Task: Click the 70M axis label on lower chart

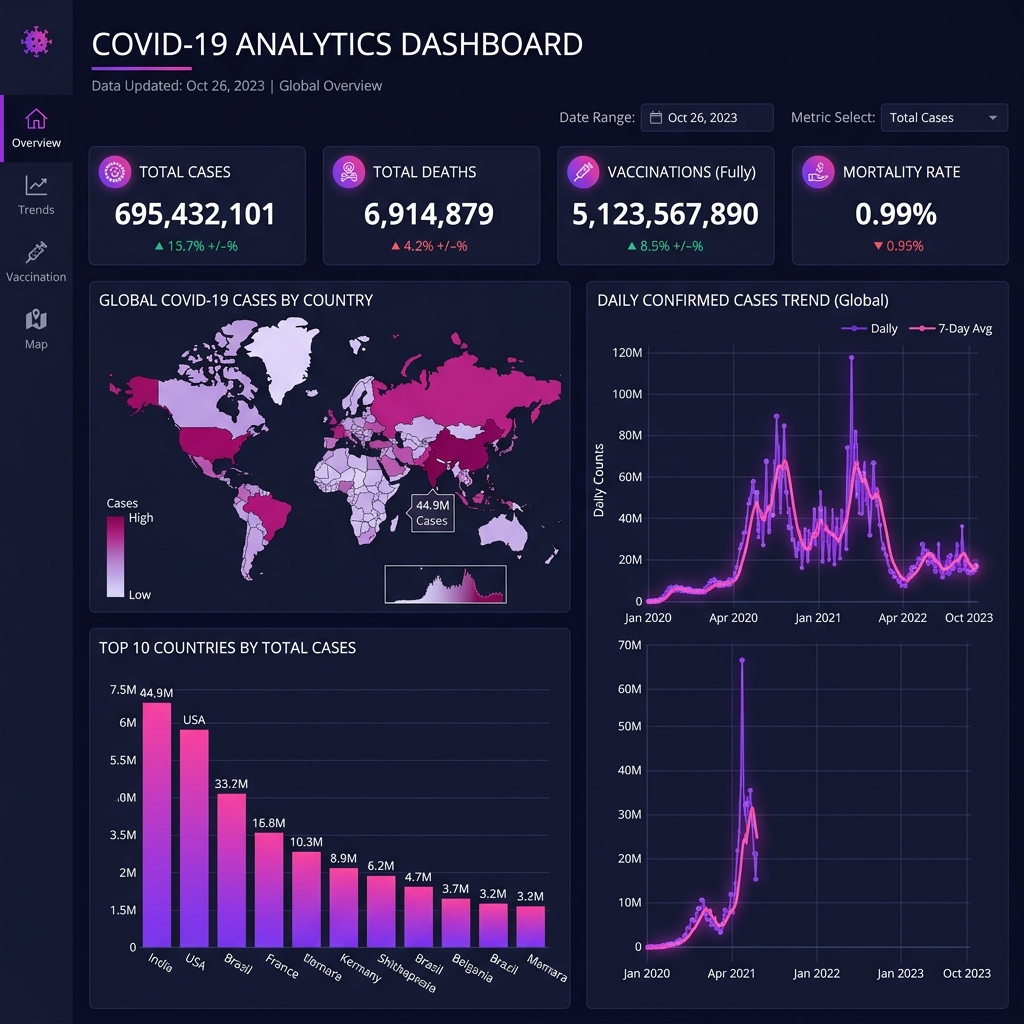Action: (x=630, y=645)
